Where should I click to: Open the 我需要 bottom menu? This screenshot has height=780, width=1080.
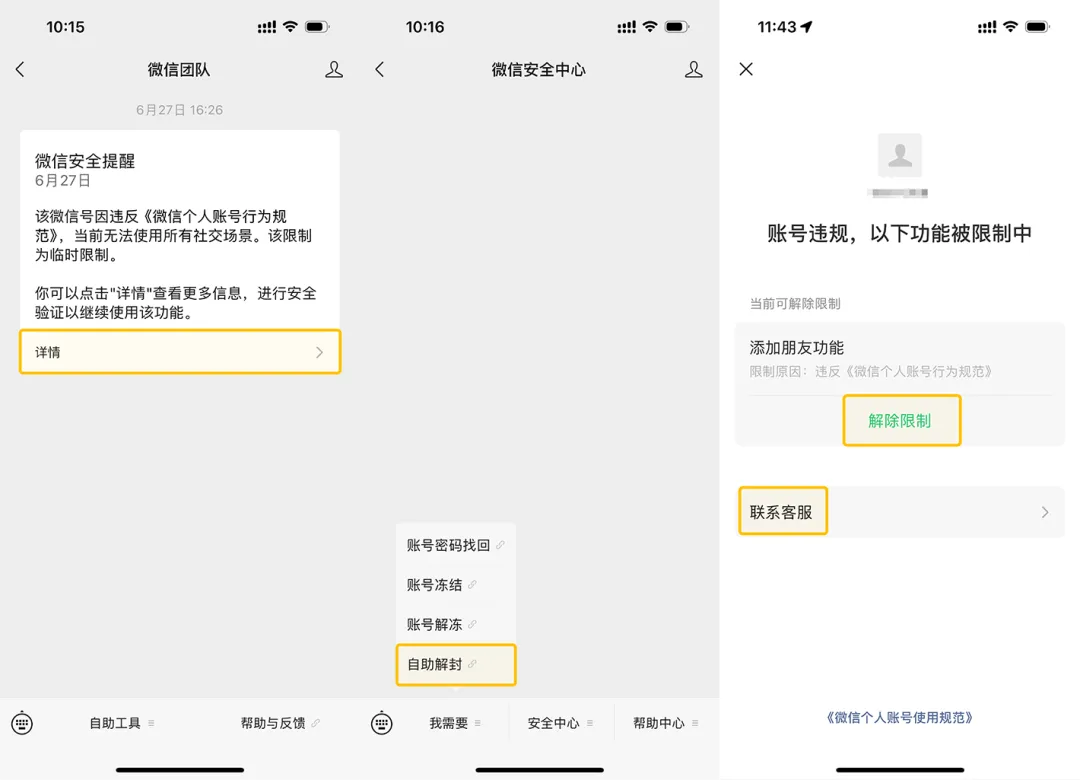coord(455,723)
